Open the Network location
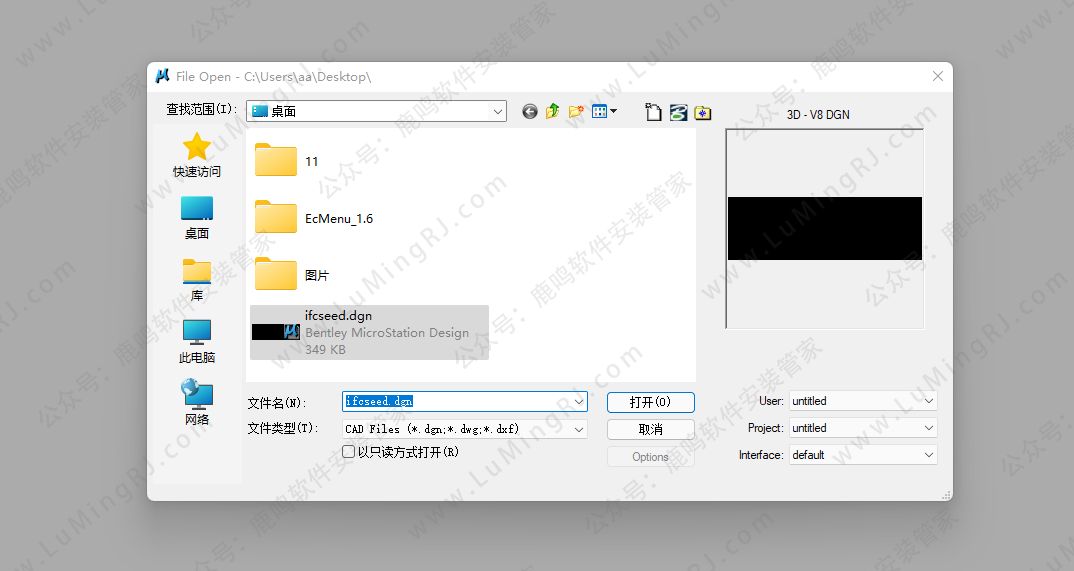Viewport: 1074px width, 571px height. (x=197, y=403)
